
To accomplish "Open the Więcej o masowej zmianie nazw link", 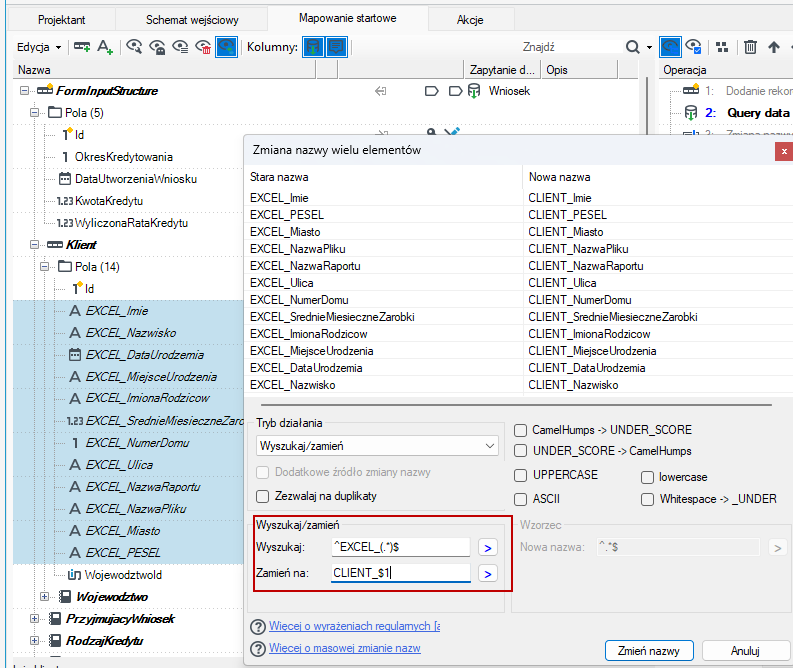I will coord(344,648).
